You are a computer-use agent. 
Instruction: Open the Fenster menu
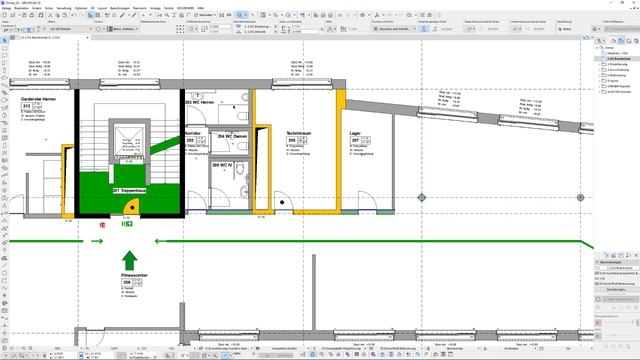tap(169, 8)
